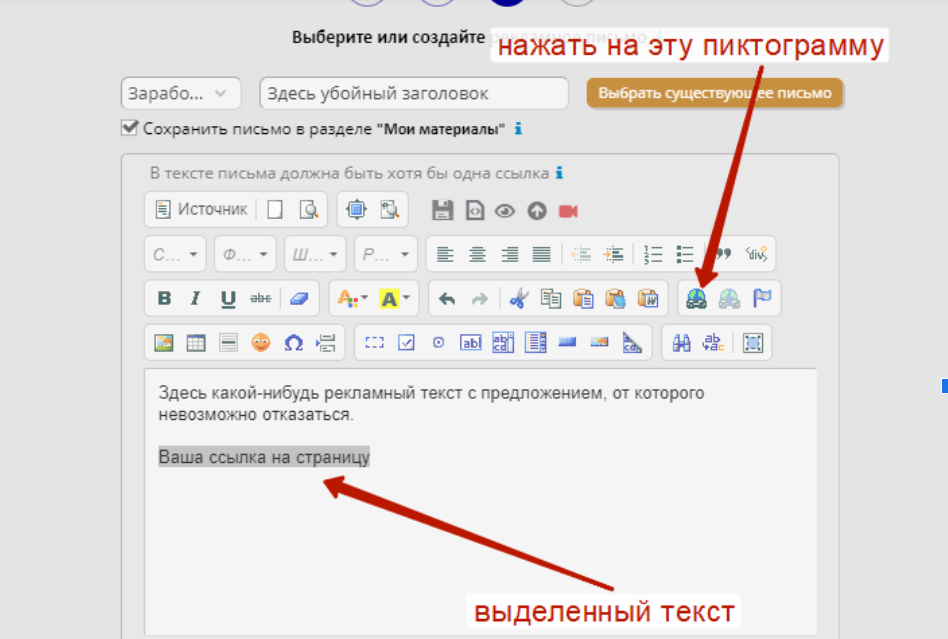Image resolution: width=948 pixels, height=639 pixels.
Task: Click Выбрать существующее письмо button
Action: click(x=715, y=93)
